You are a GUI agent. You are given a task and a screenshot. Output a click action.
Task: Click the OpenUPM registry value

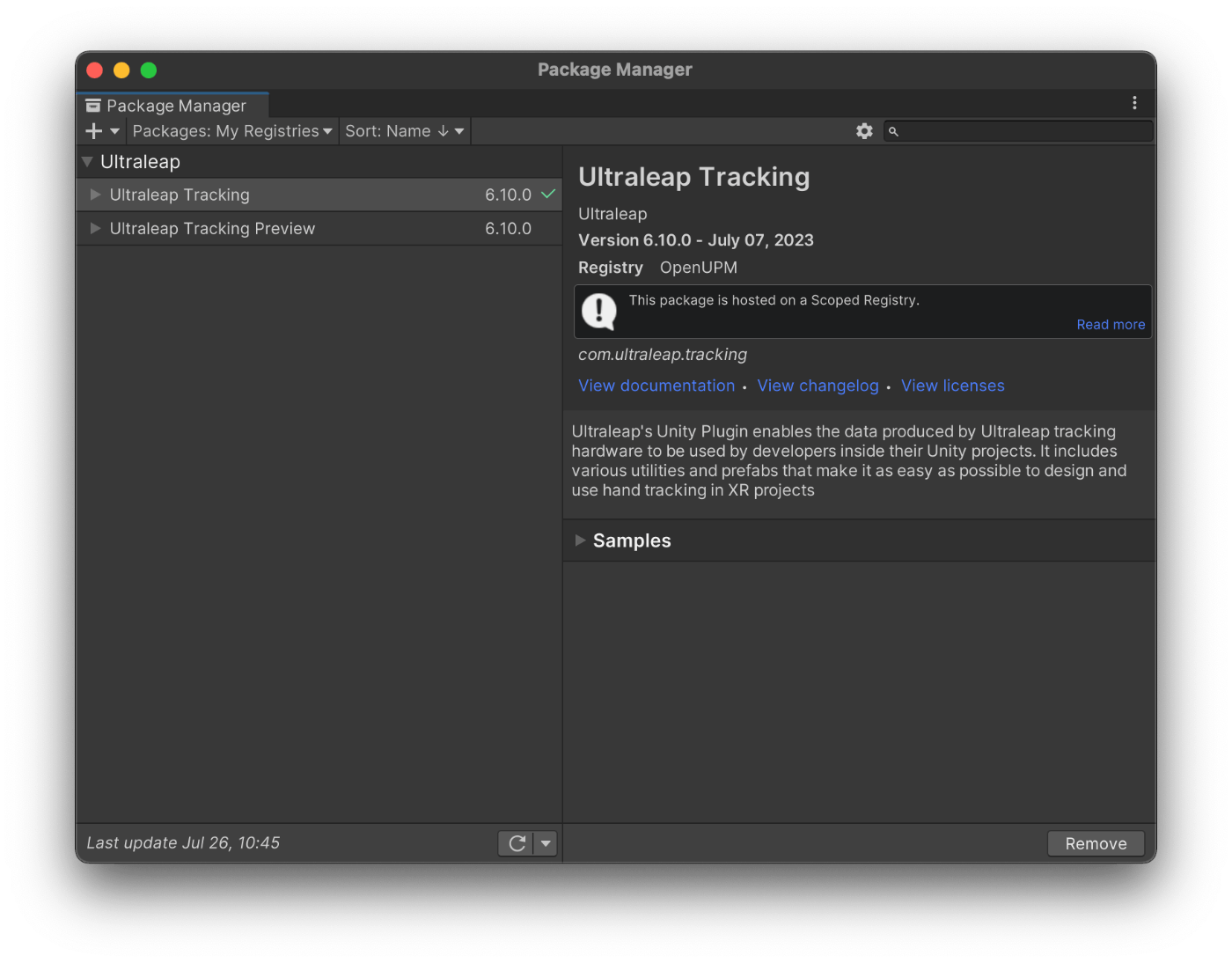699,268
